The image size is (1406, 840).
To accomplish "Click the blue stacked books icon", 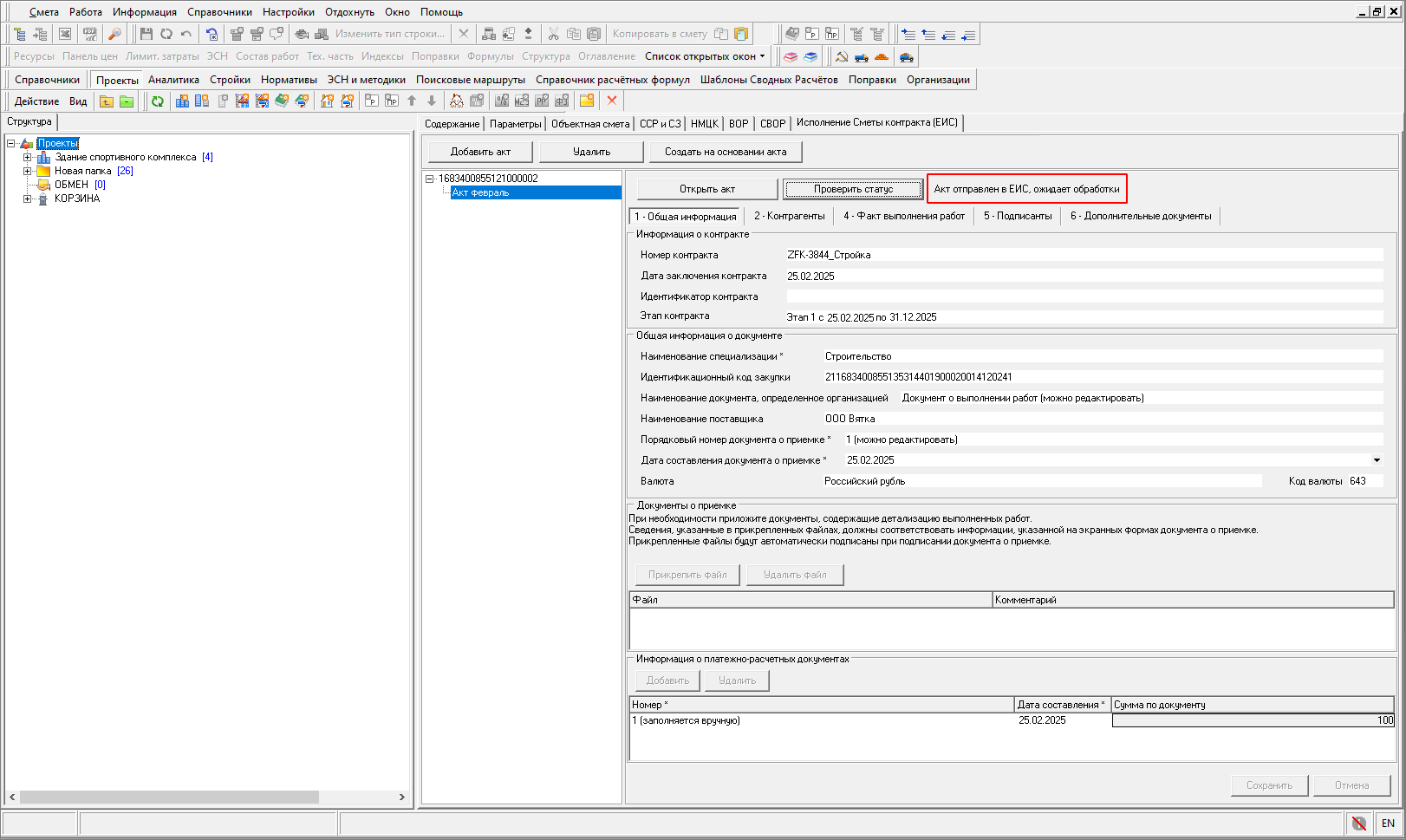I will [x=810, y=56].
